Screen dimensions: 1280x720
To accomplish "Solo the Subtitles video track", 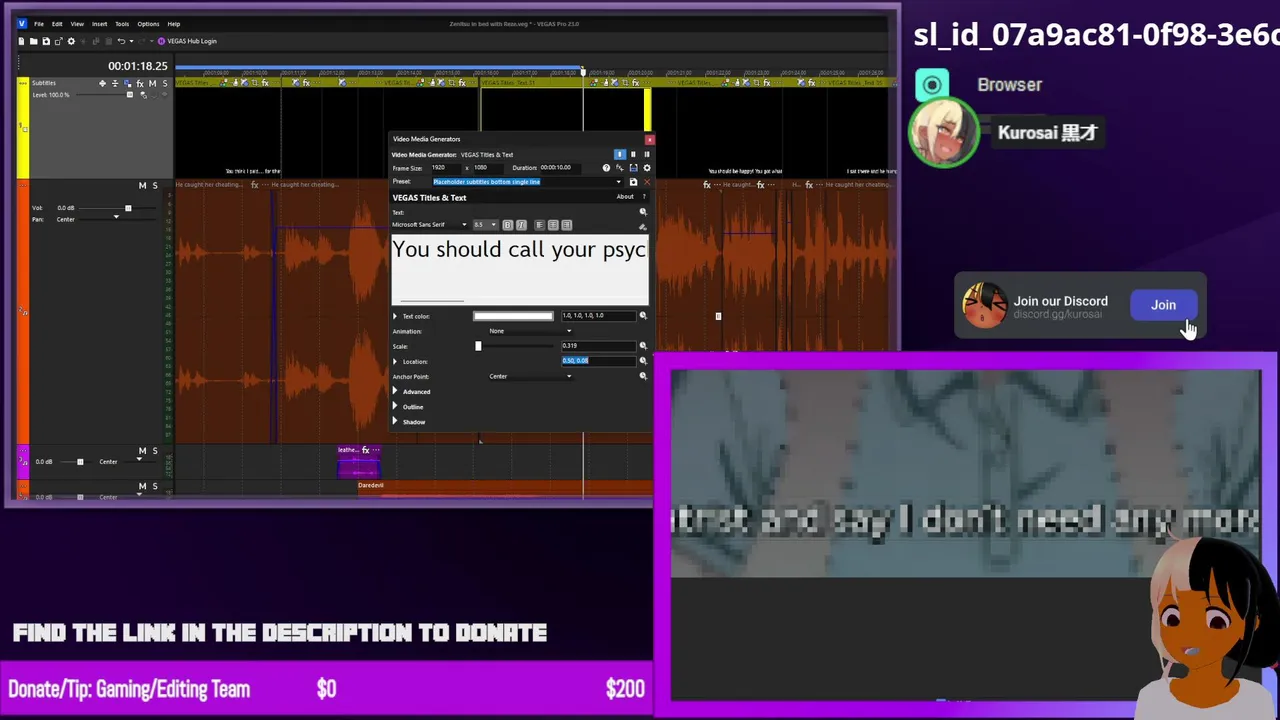I will pos(165,83).
